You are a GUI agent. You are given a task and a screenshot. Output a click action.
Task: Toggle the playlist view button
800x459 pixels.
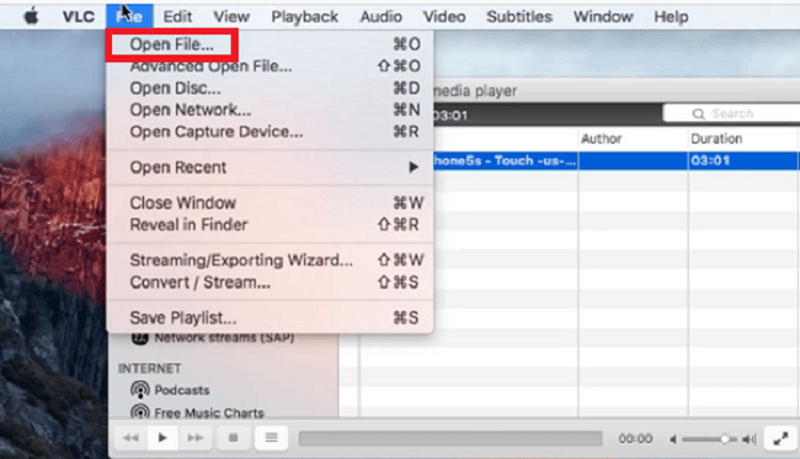(271, 438)
